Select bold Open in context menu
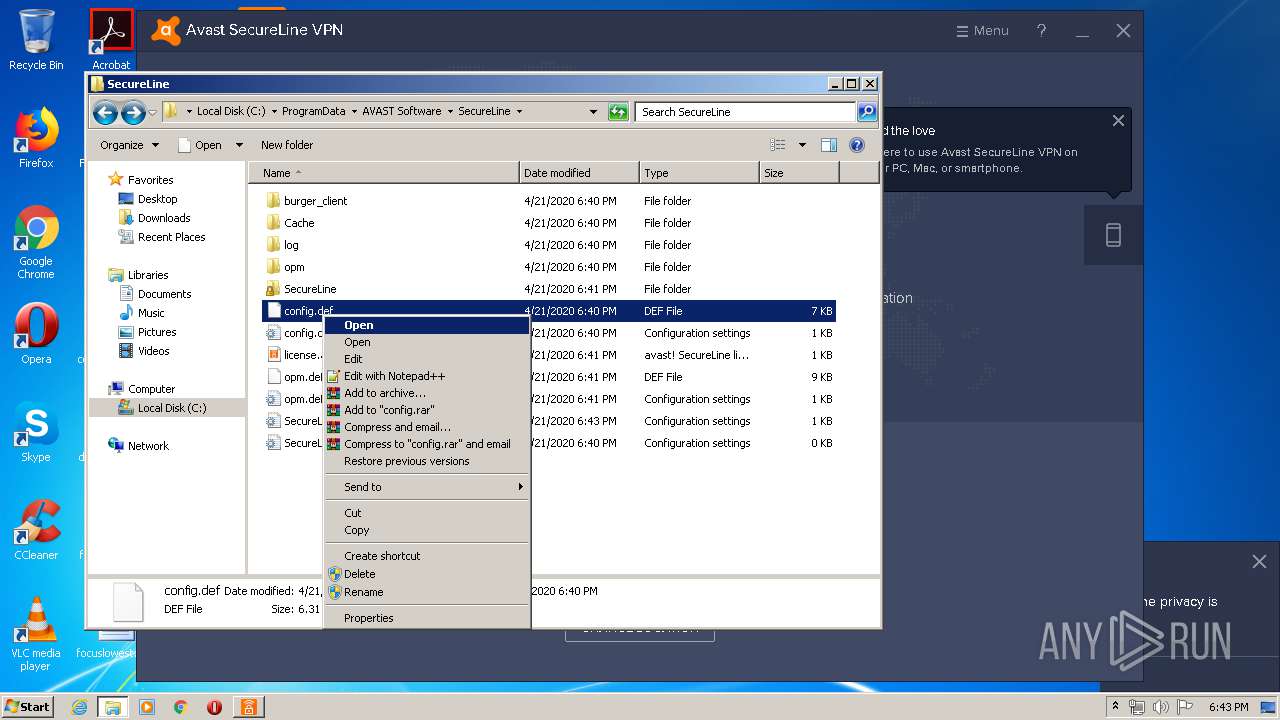 (427, 325)
